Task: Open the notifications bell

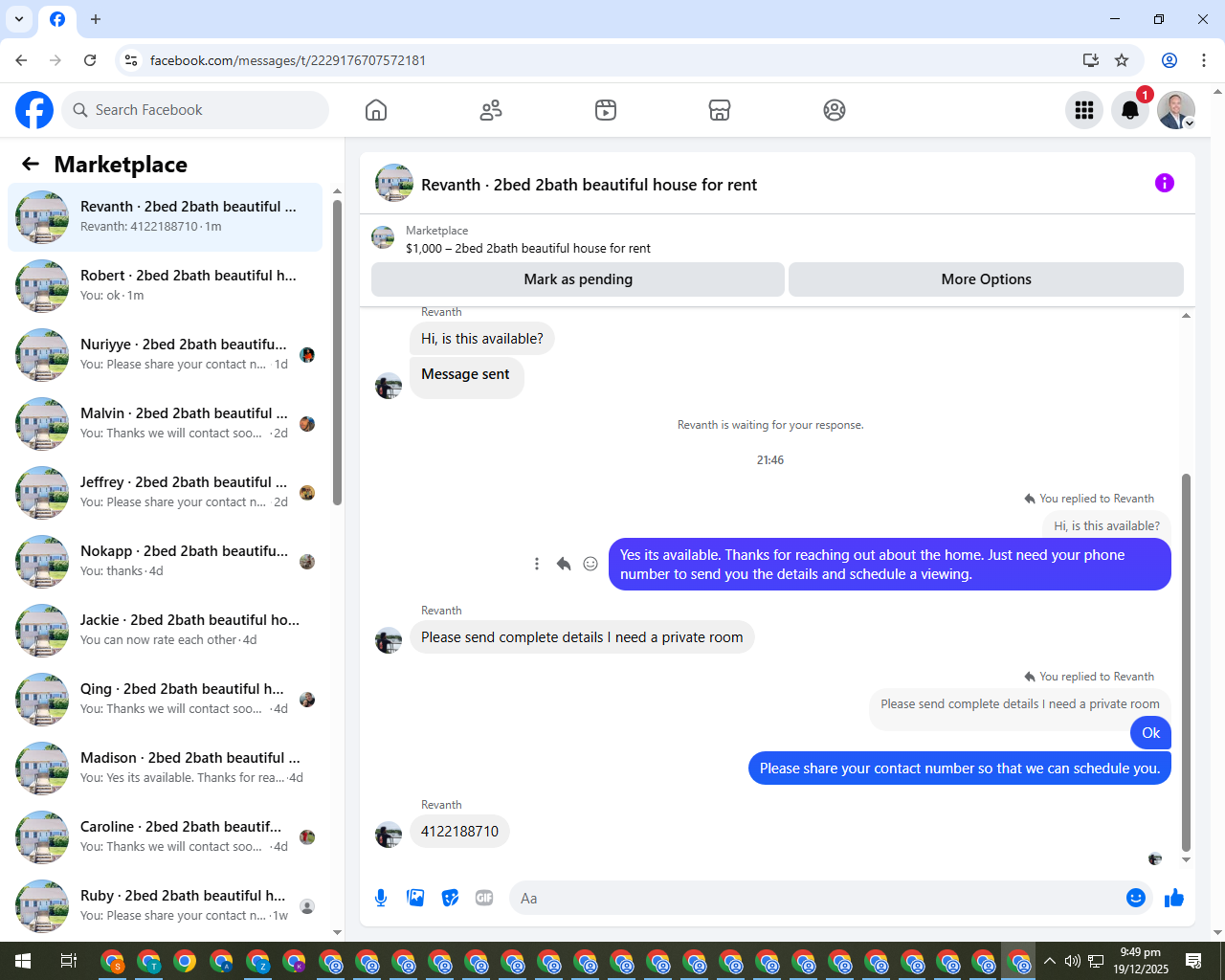Action: [1130, 110]
